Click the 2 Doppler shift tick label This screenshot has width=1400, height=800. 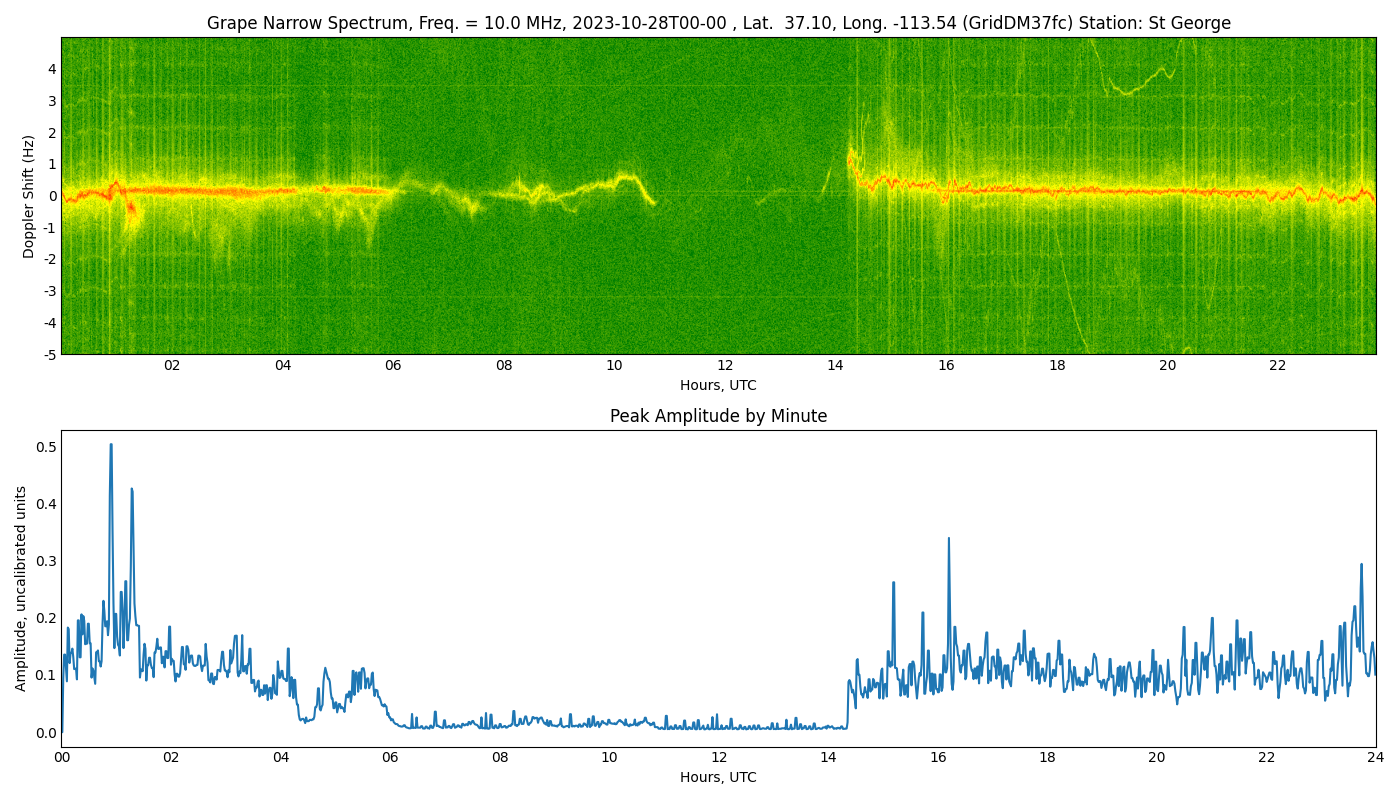[53, 133]
